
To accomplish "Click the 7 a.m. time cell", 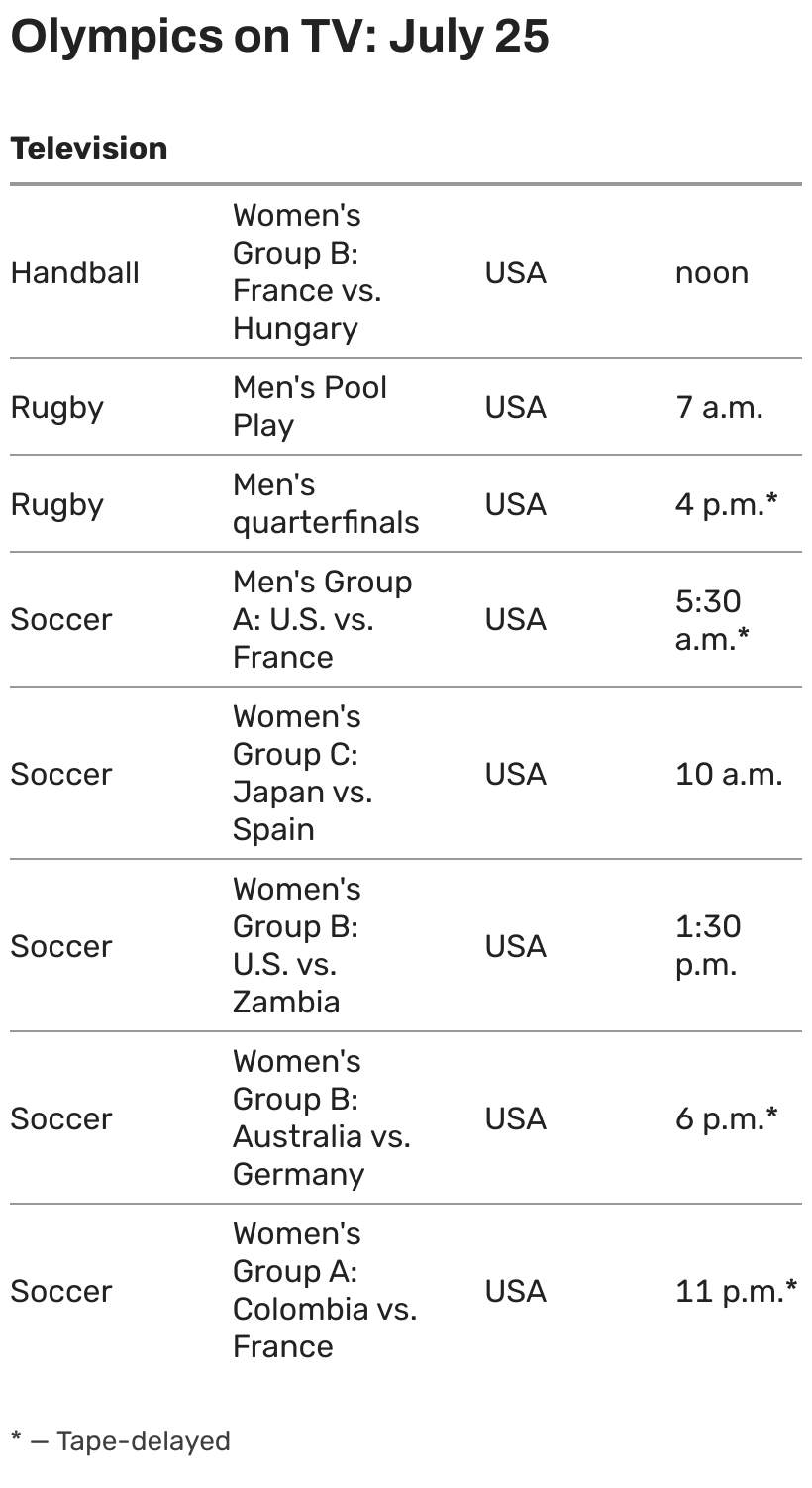I will [719, 407].
